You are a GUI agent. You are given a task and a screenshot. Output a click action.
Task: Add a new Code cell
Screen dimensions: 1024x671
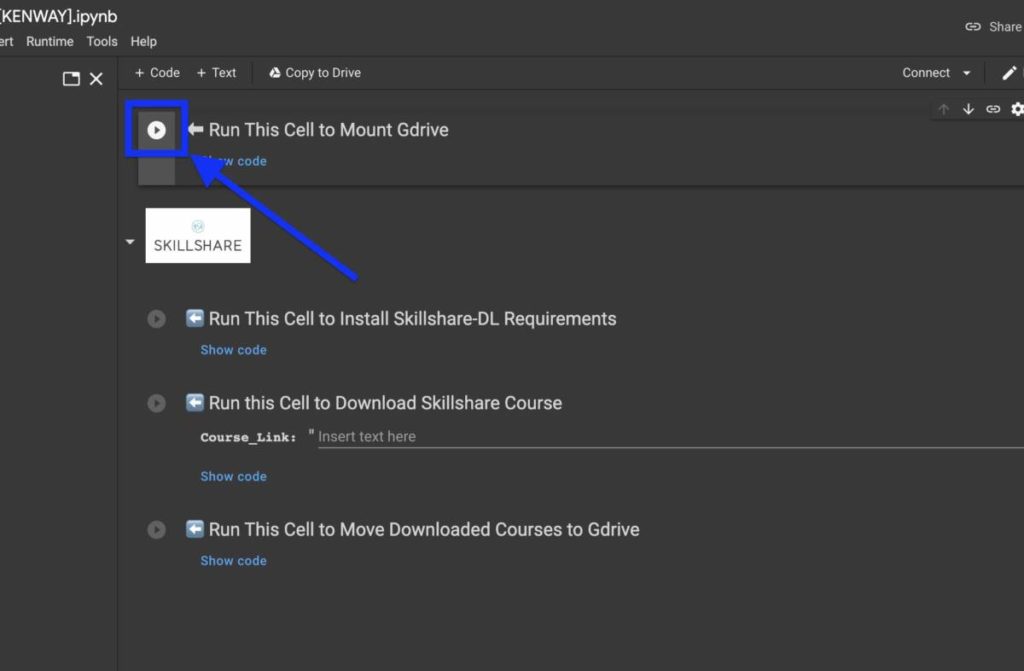(157, 73)
